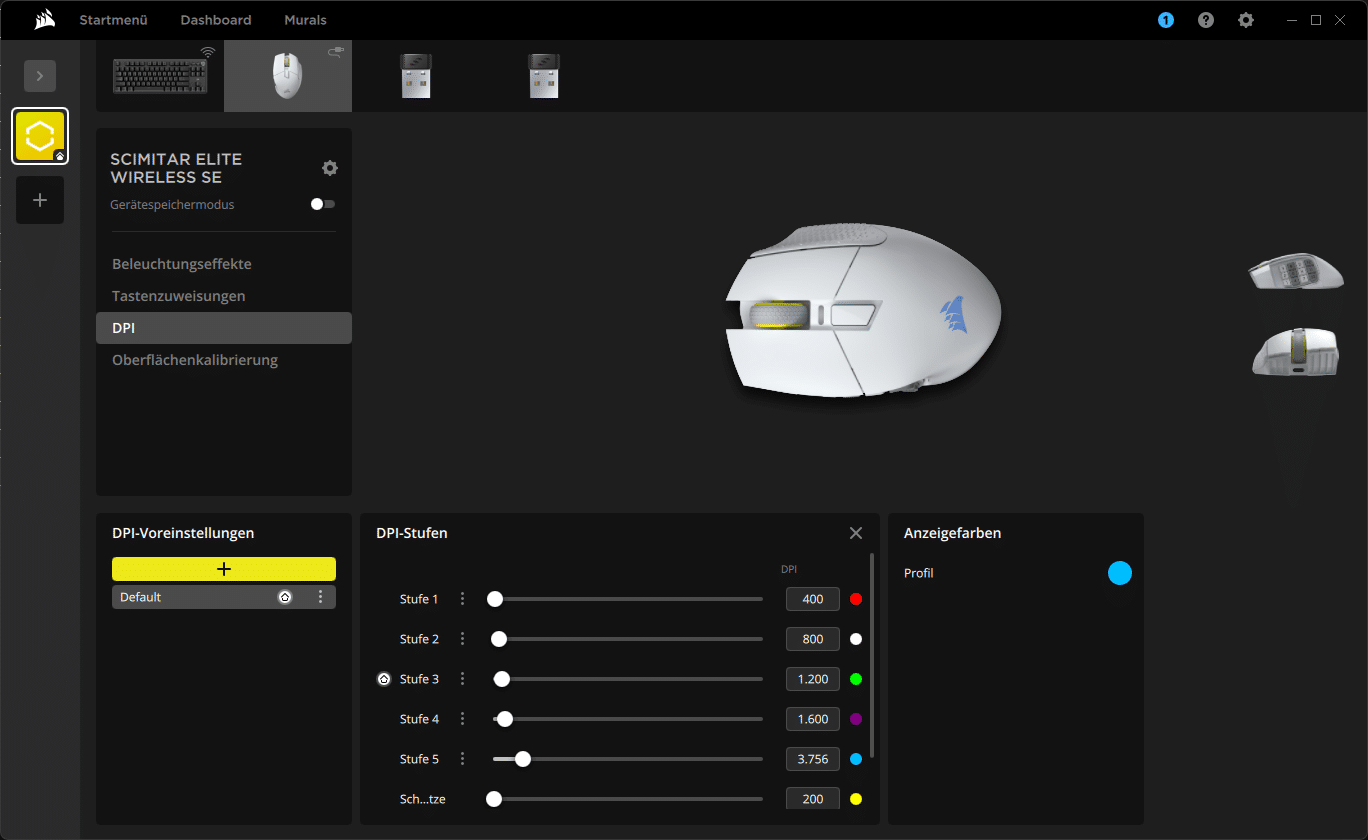Click the blue Profil color swatch

[1120, 573]
